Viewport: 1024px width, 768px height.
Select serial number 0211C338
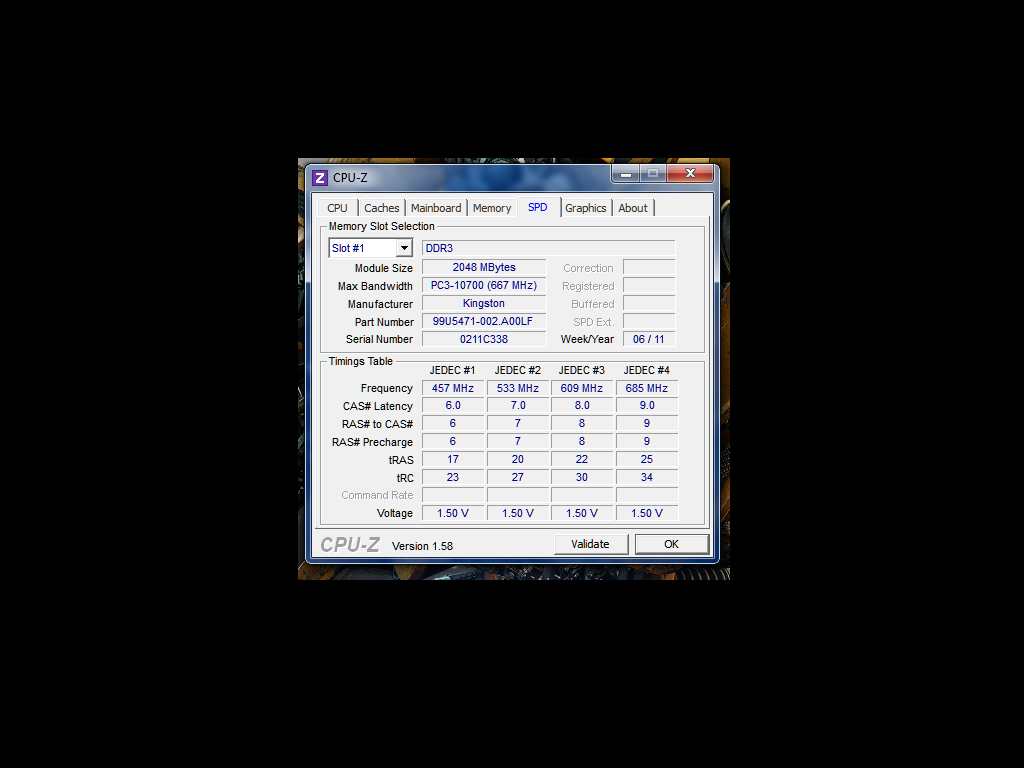[x=484, y=339]
